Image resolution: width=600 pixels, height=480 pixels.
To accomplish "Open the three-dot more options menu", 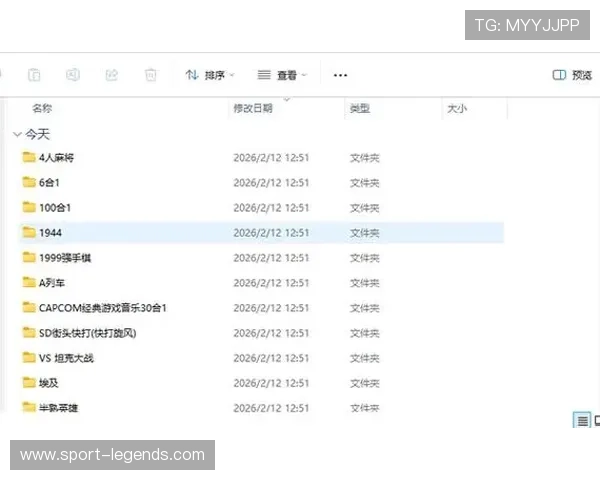I will point(340,75).
